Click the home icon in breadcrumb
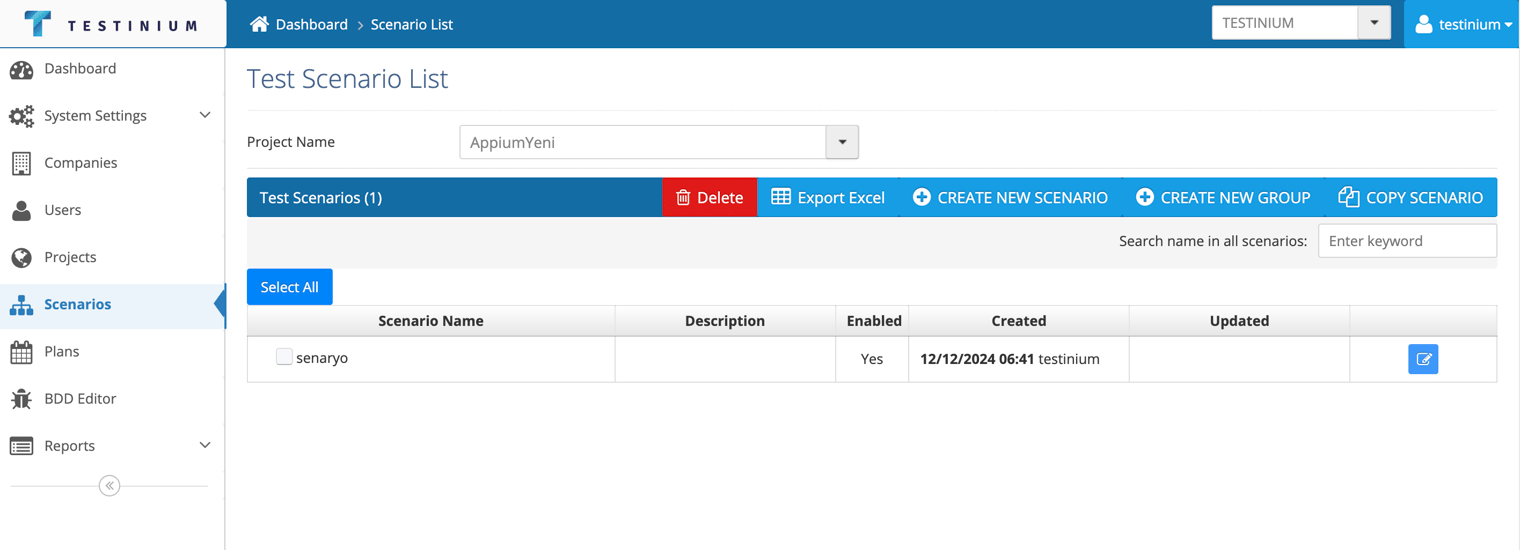Viewport: 1520px width, 550px height. click(259, 24)
